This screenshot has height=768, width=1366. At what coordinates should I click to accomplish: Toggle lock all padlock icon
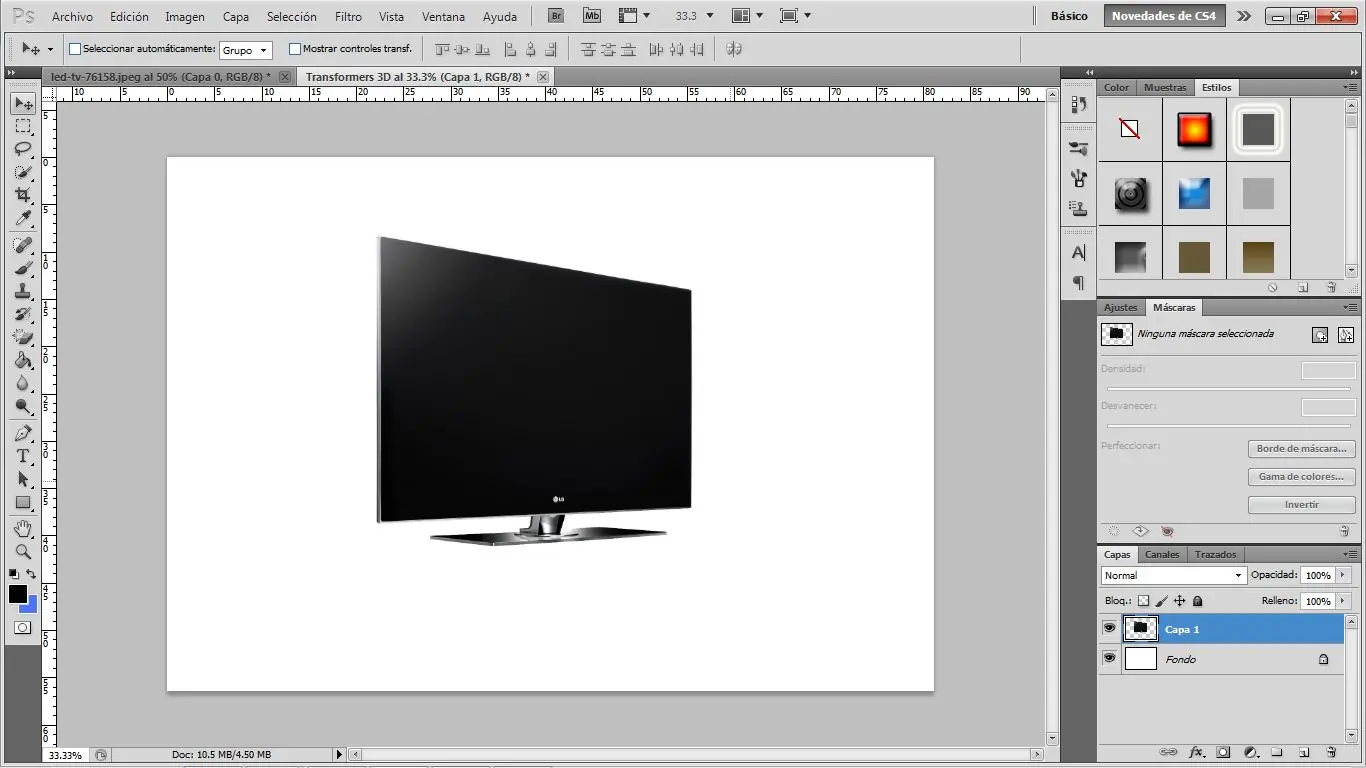tap(1198, 601)
